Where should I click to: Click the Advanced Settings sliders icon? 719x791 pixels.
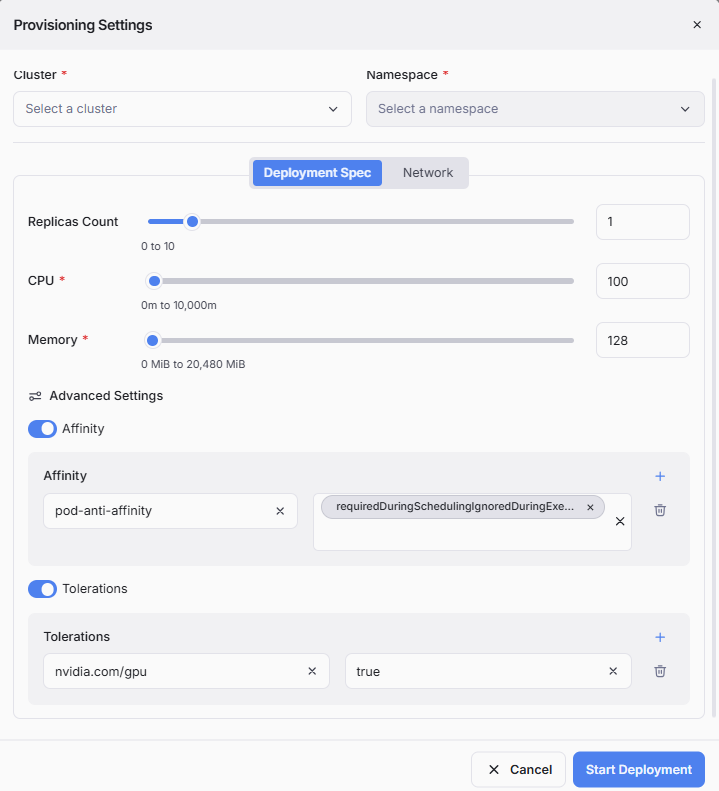click(x=35, y=396)
